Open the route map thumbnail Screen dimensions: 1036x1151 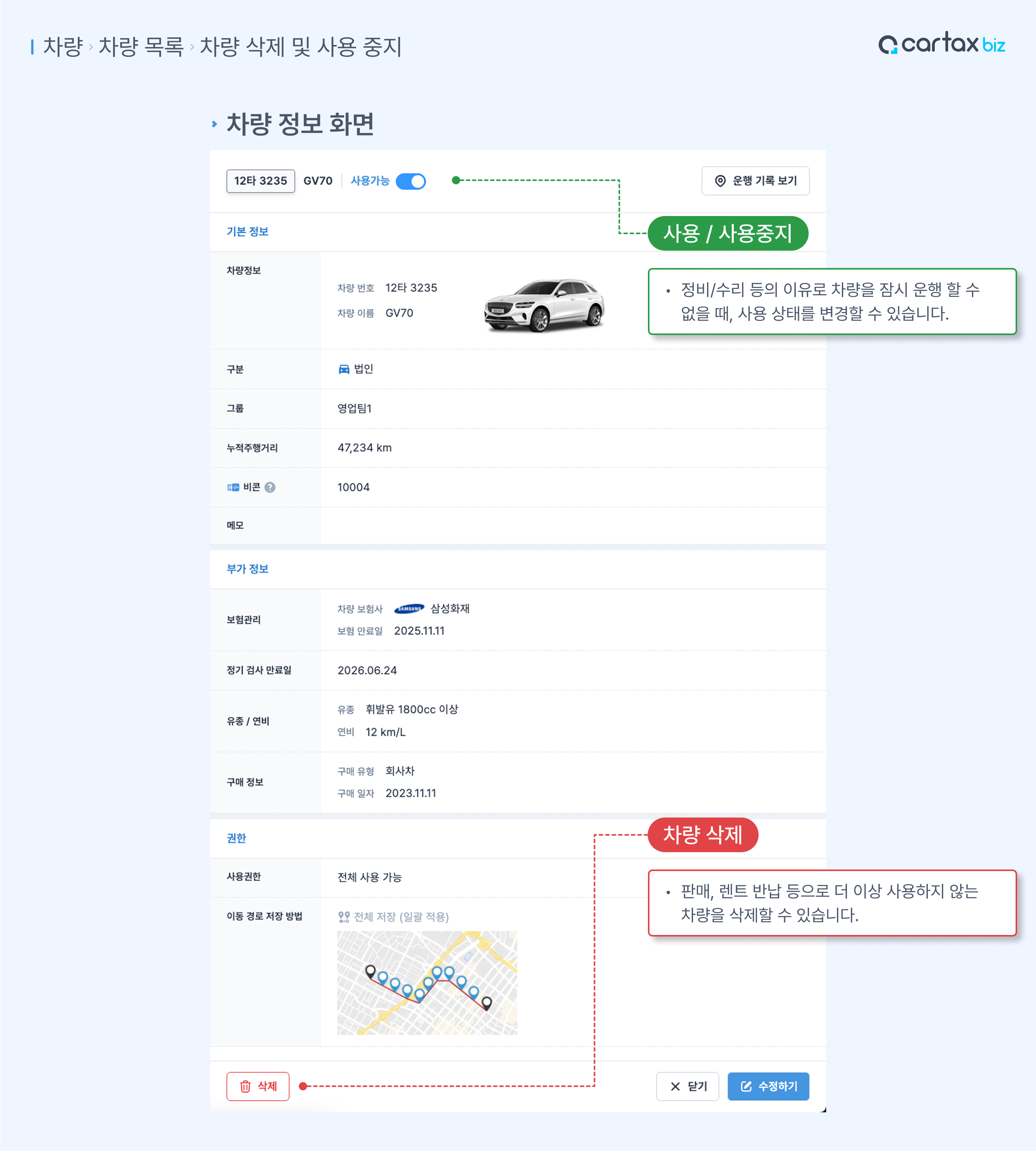pyautogui.click(x=427, y=982)
